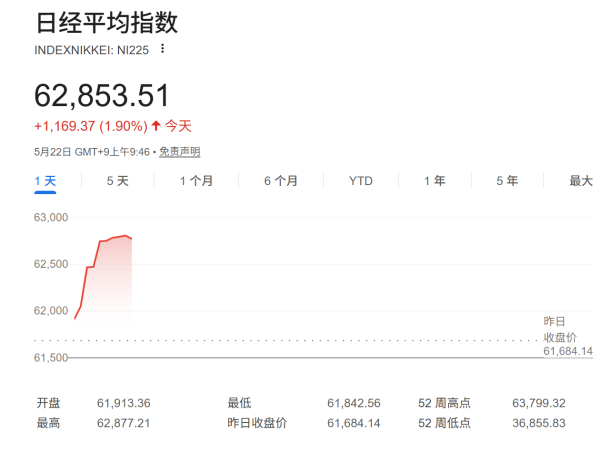Click the 最低 label
Viewport: 600px width, 451px height.
(x=239, y=403)
